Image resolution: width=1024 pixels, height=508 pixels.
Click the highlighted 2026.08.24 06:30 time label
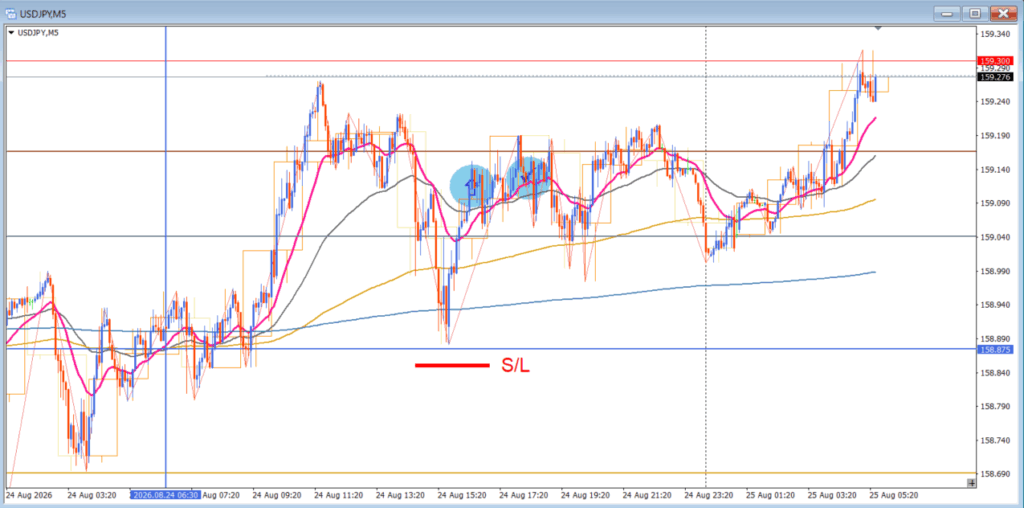(x=165, y=495)
